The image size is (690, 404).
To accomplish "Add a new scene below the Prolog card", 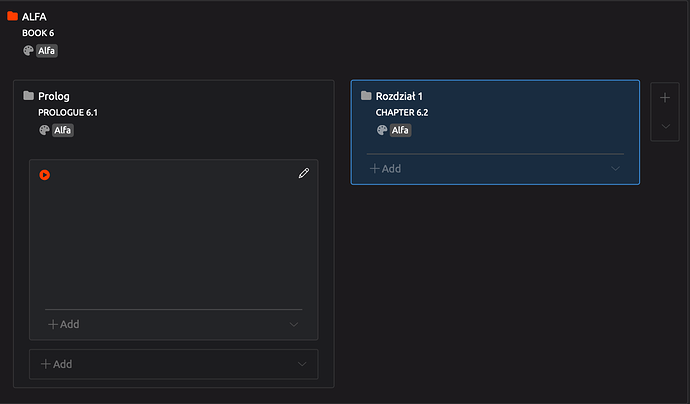I will point(56,364).
